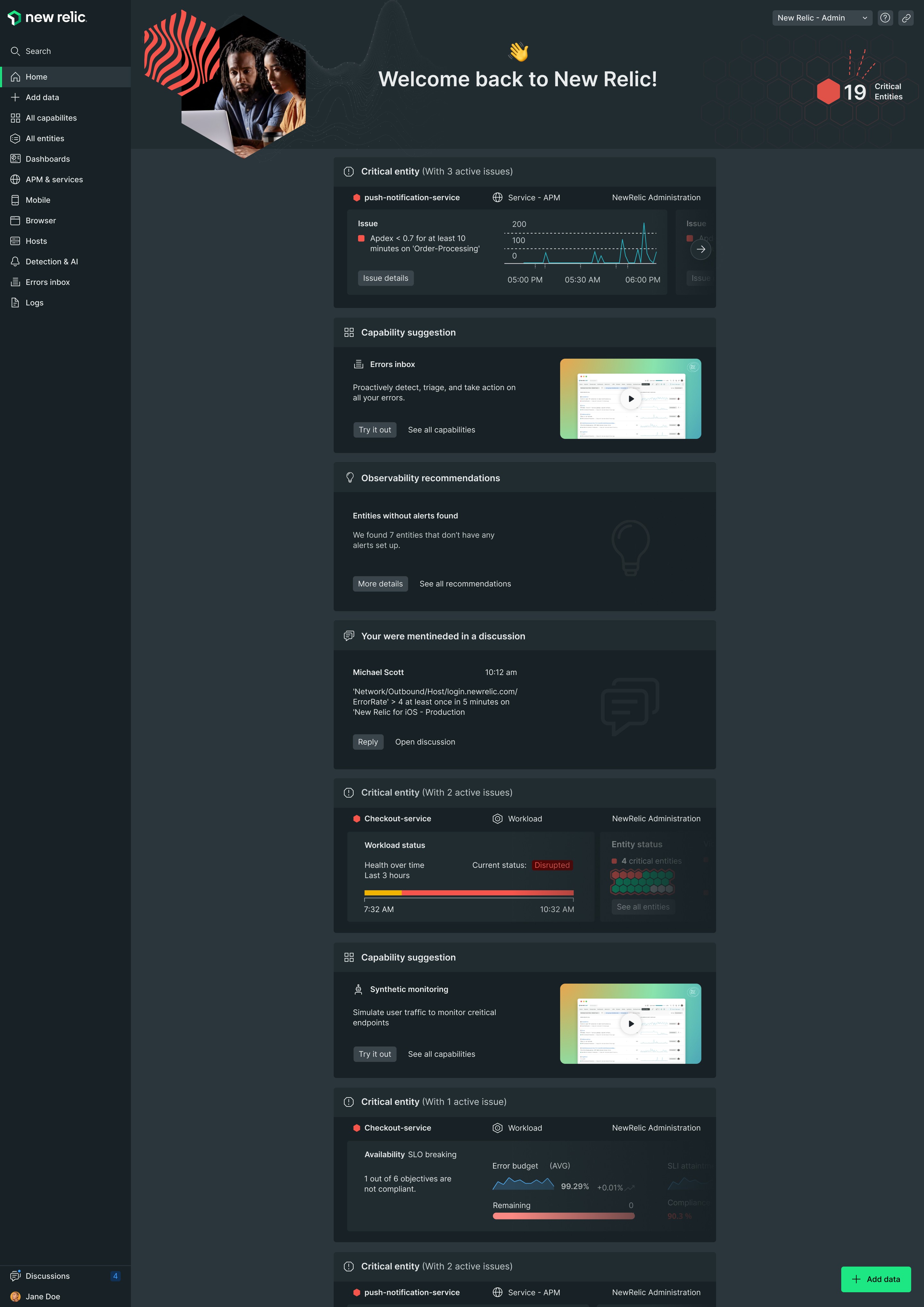Open the Logs page icon
The width and height of the screenshot is (924, 1307).
(15, 302)
